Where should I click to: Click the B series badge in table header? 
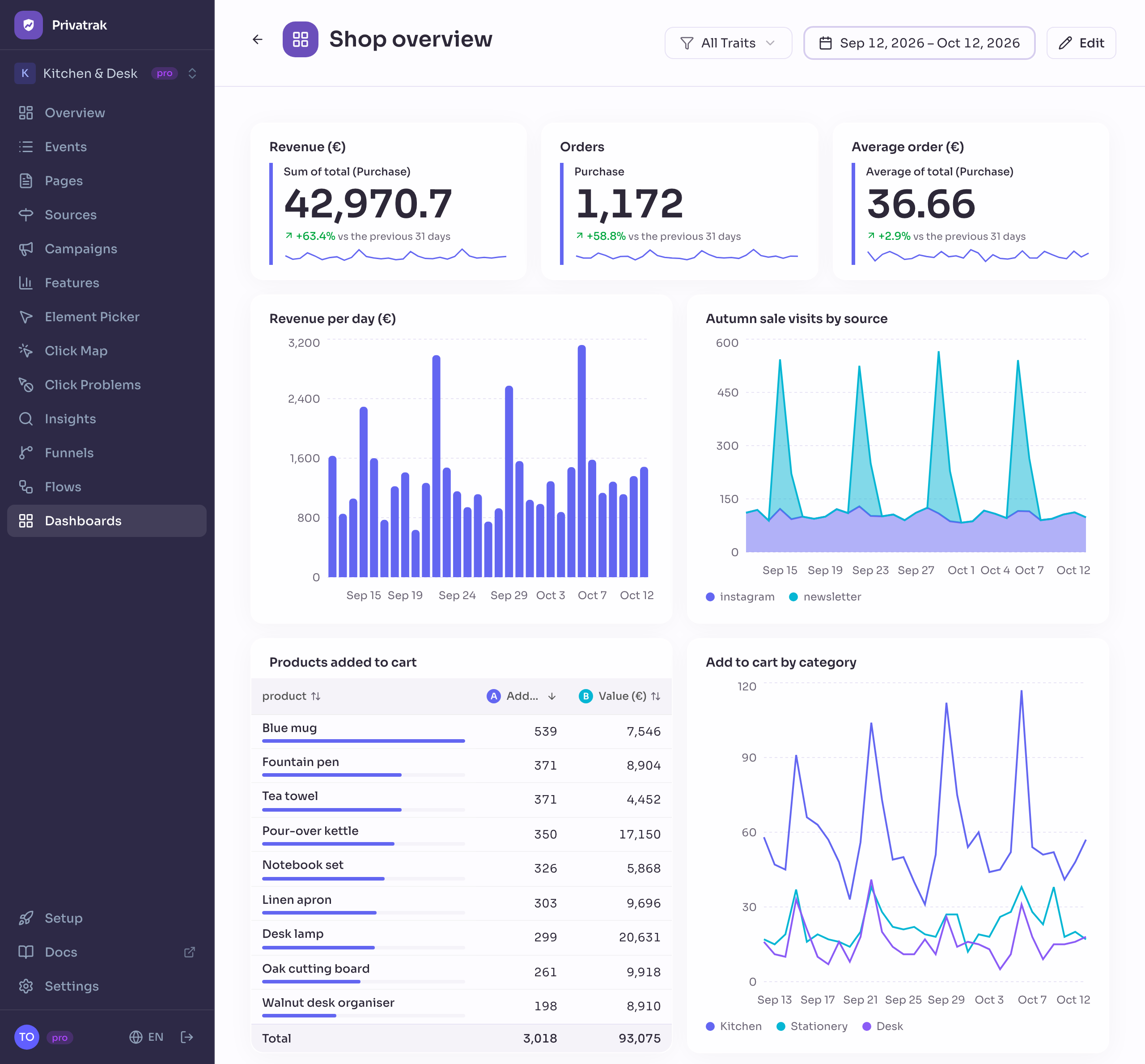585,696
